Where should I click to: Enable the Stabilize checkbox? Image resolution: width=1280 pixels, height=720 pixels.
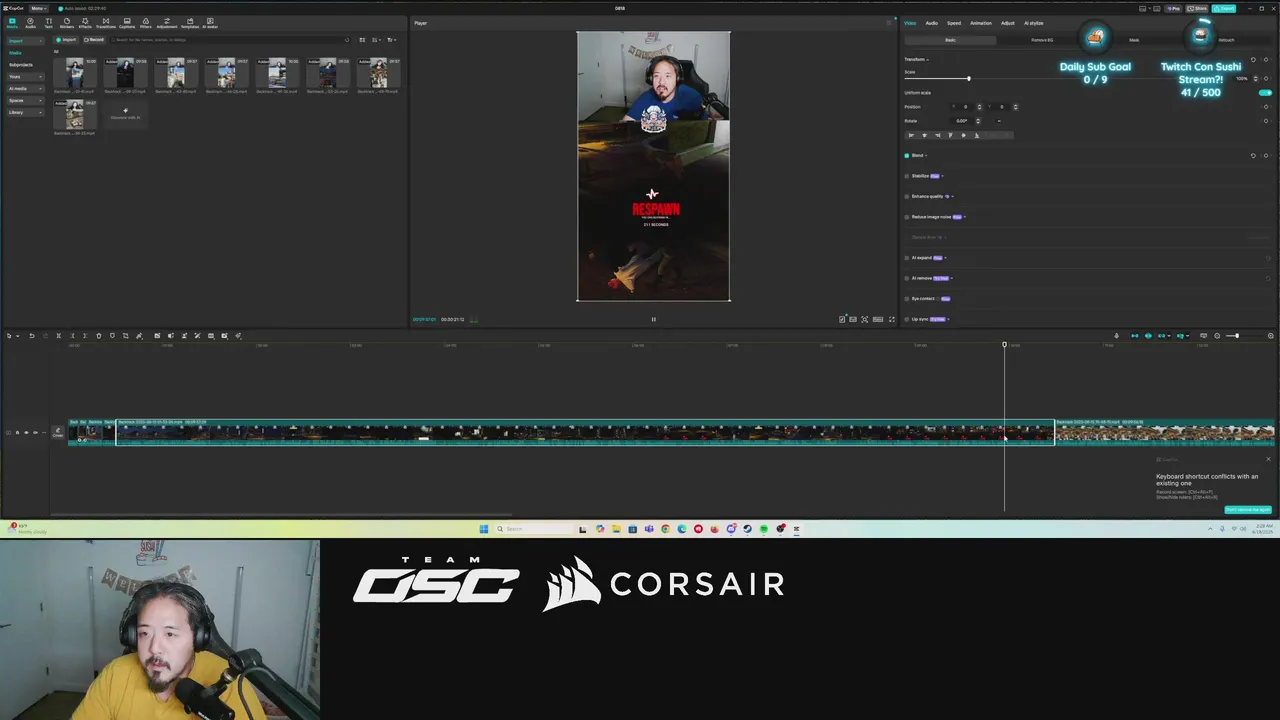point(907,176)
